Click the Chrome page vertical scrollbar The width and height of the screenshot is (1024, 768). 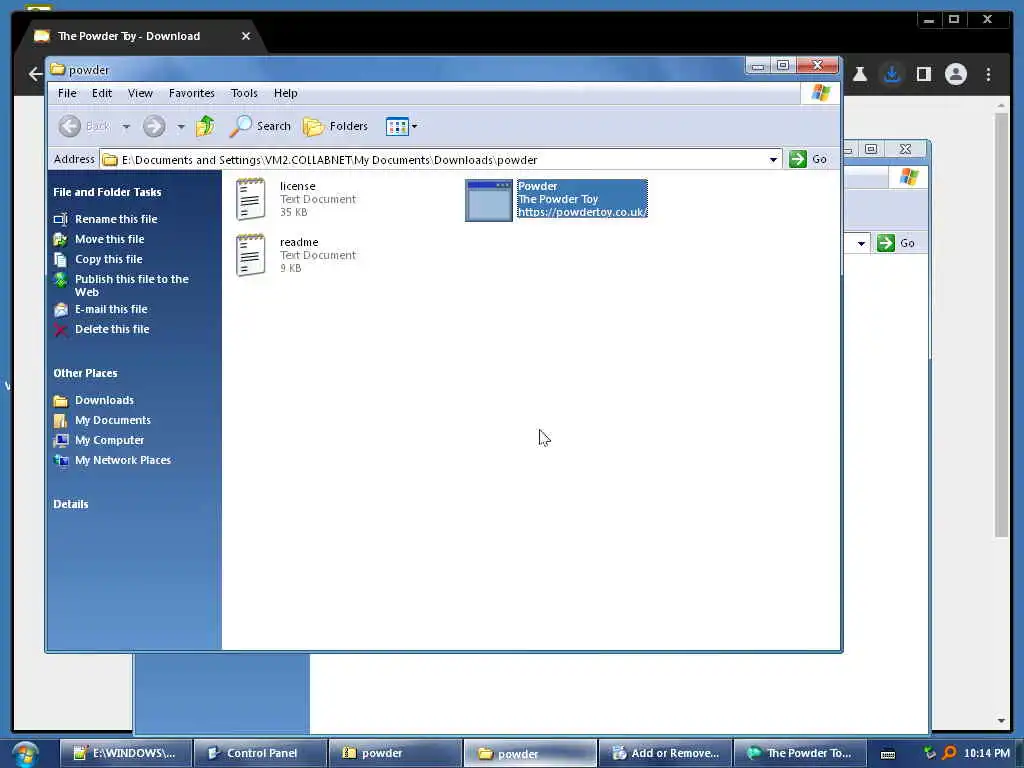point(1001,325)
